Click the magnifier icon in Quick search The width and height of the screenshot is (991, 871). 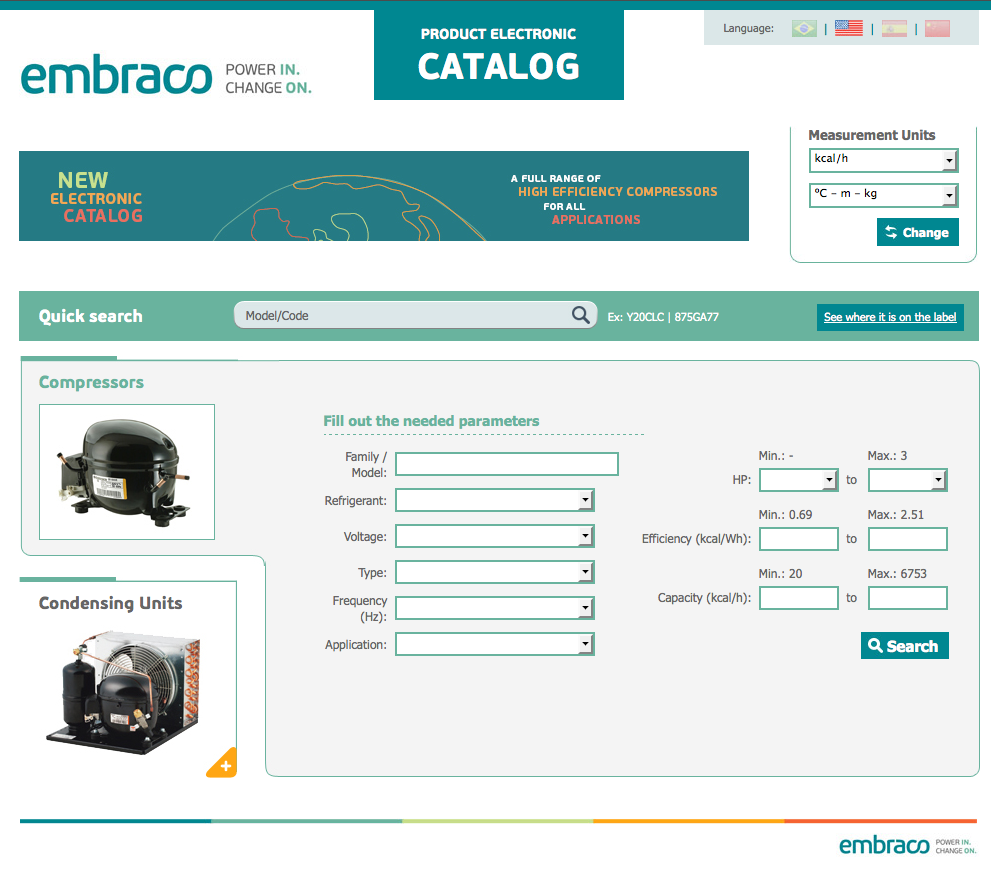[581, 315]
